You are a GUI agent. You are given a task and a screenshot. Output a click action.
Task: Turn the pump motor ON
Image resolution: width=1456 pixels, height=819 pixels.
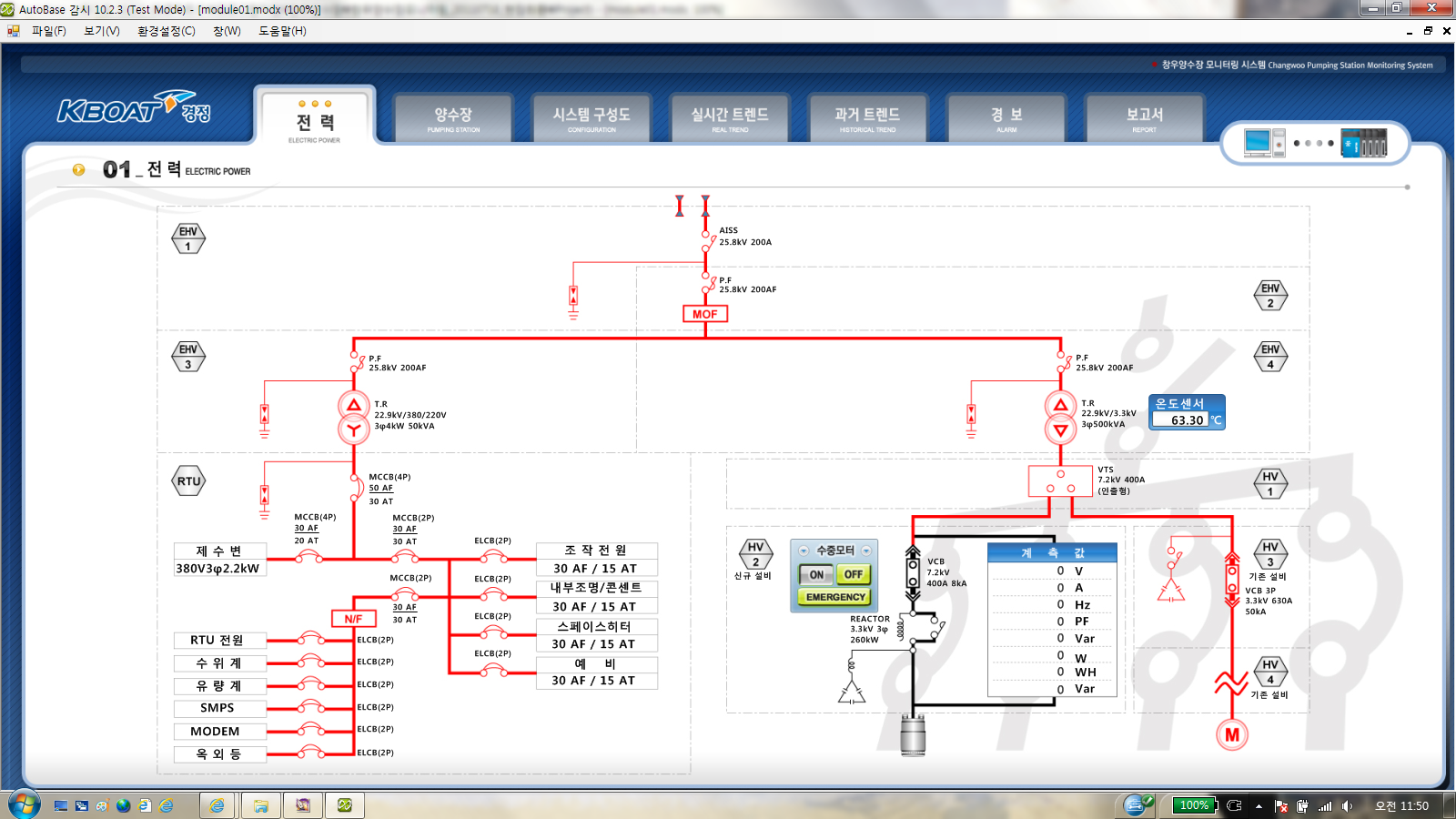coord(816,574)
